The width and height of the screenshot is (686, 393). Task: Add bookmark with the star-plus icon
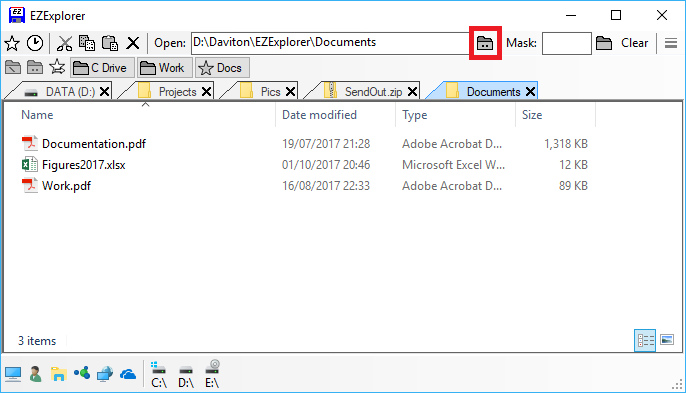point(57,67)
